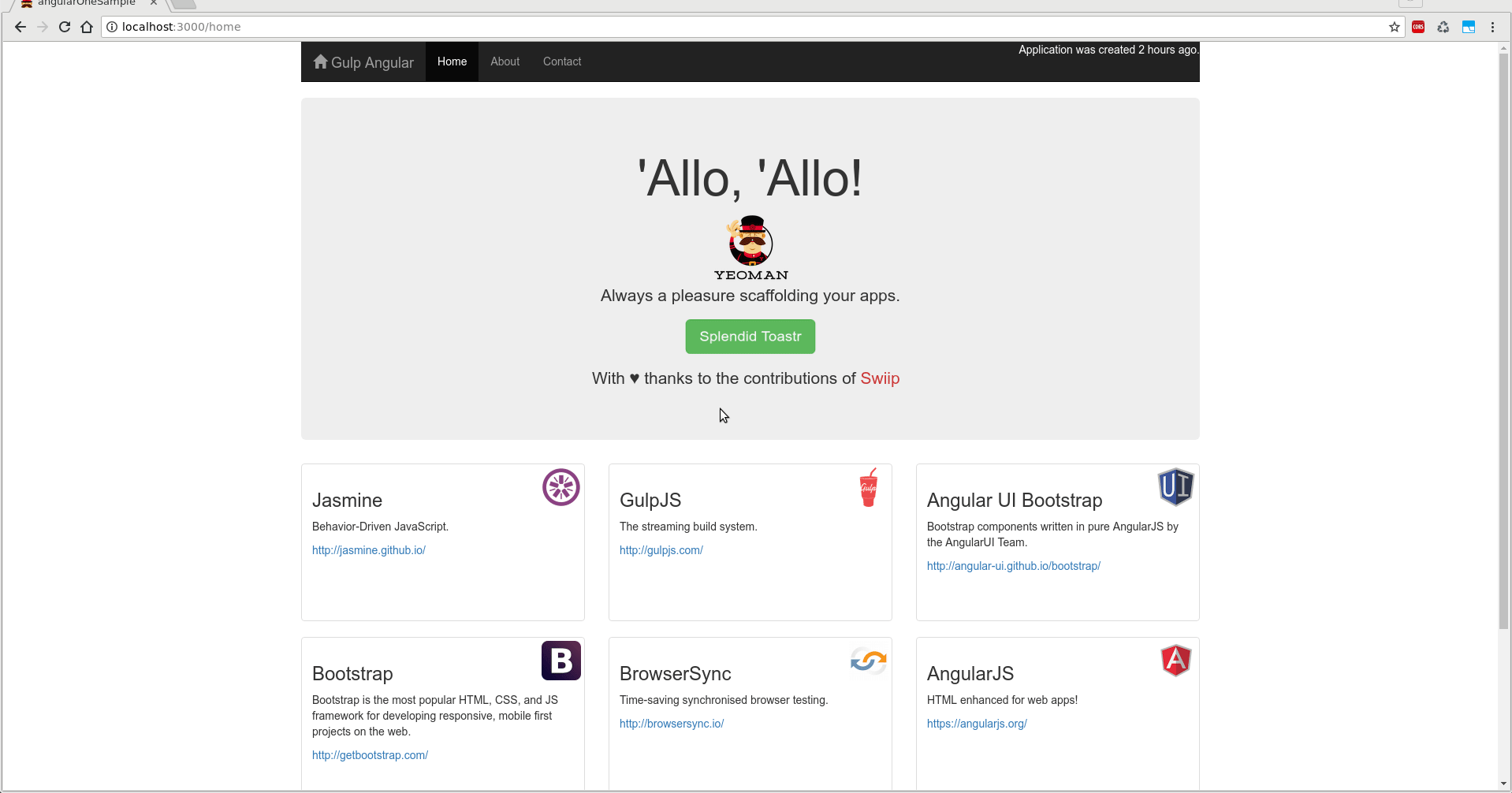Open the blue window extension icon

click(x=1469, y=27)
